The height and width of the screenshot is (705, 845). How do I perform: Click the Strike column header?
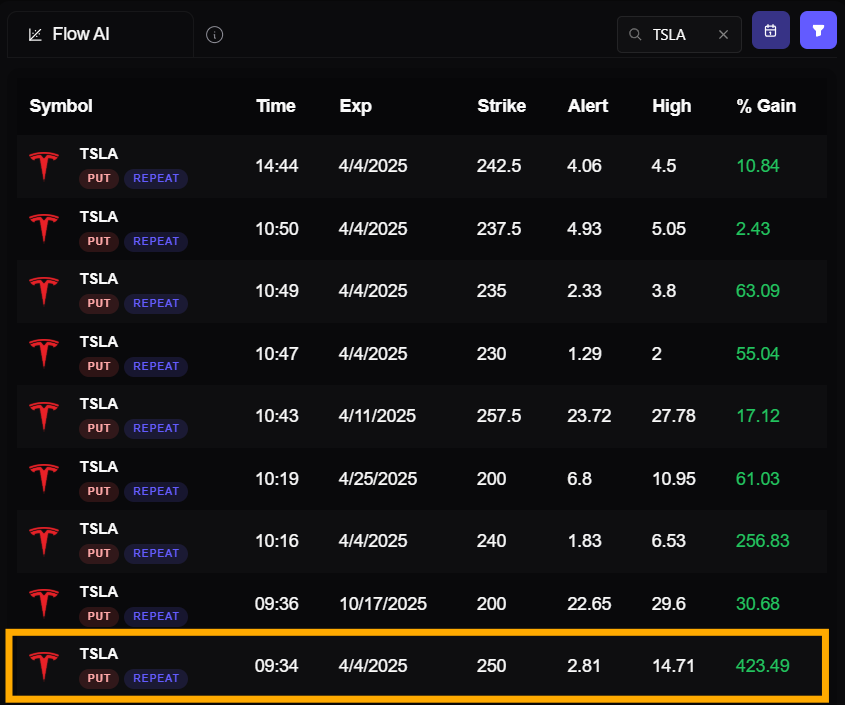click(x=501, y=106)
